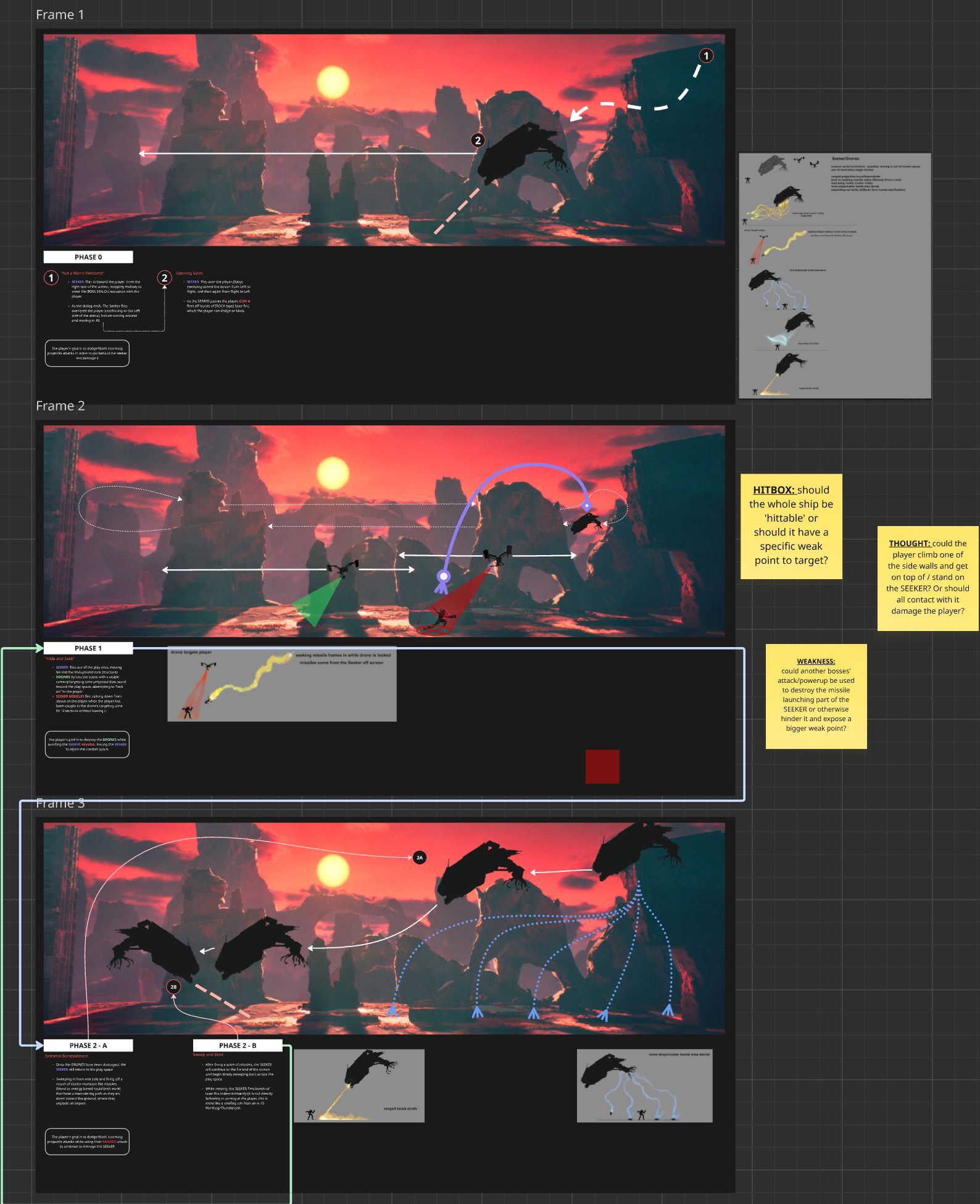Select the PHASE 0 label box
Image resolution: width=980 pixels, height=1204 pixels.
88,257
